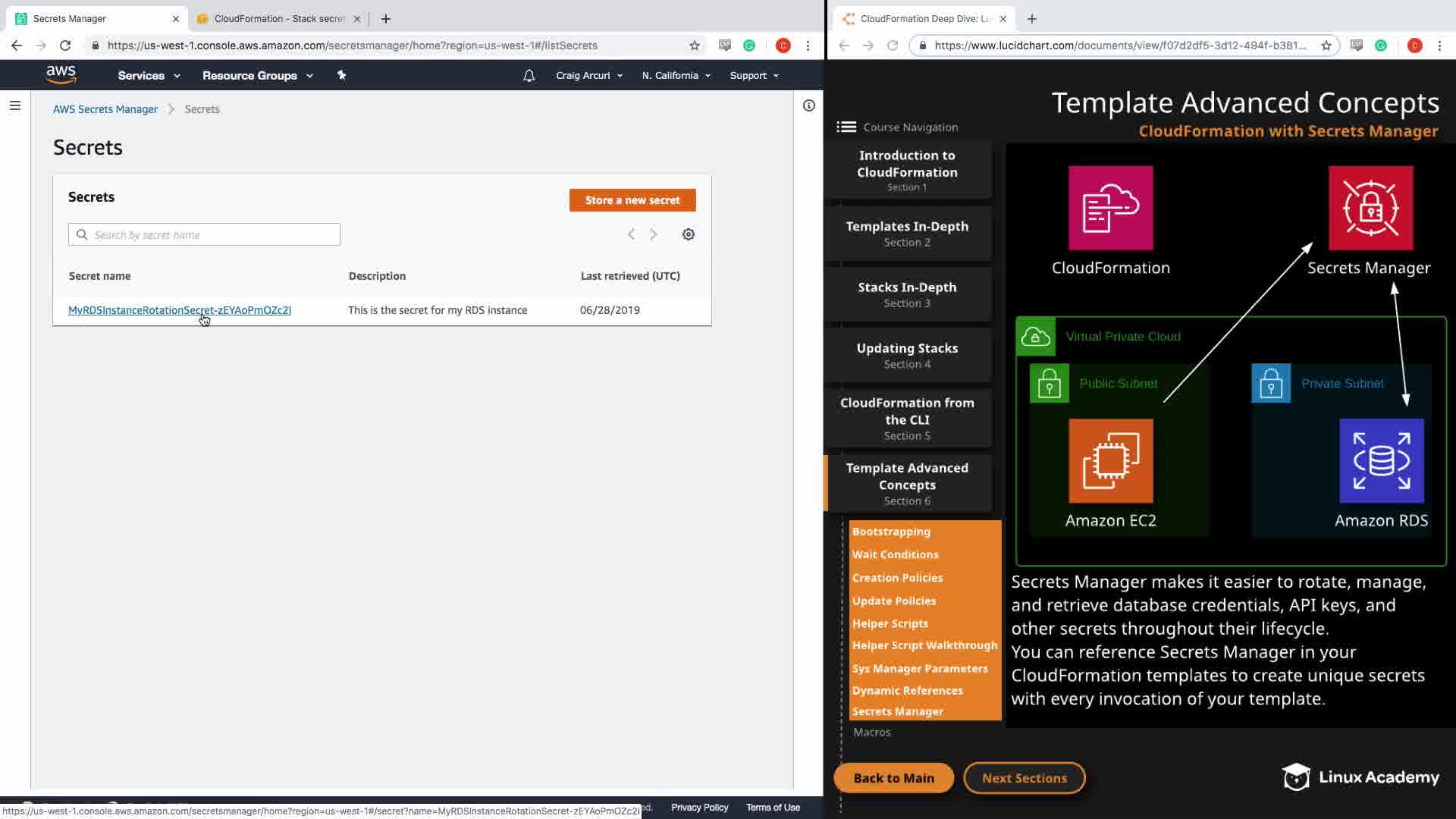The image size is (1456, 819).
Task: Click the AWS notifications bell icon
Action: click(x=529, y=76)
